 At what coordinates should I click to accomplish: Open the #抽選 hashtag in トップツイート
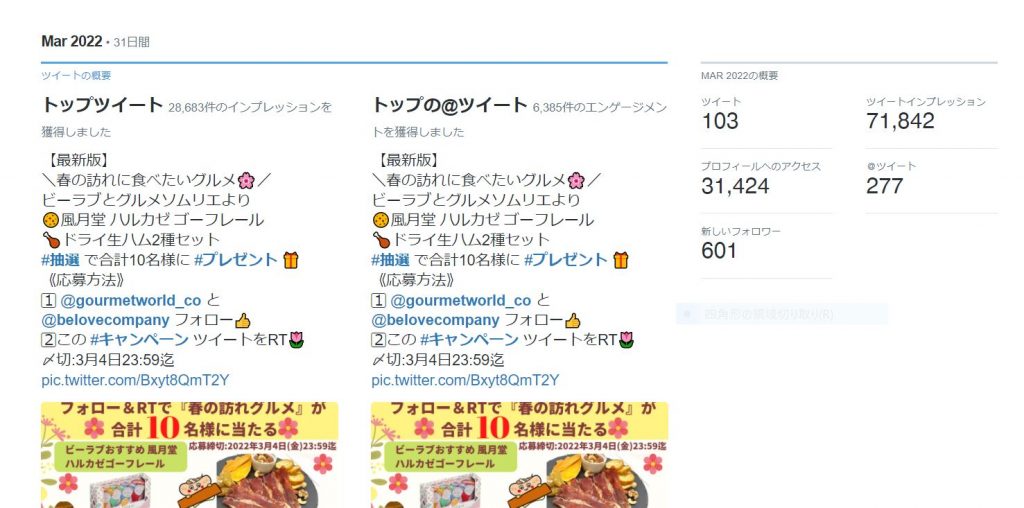61,260
